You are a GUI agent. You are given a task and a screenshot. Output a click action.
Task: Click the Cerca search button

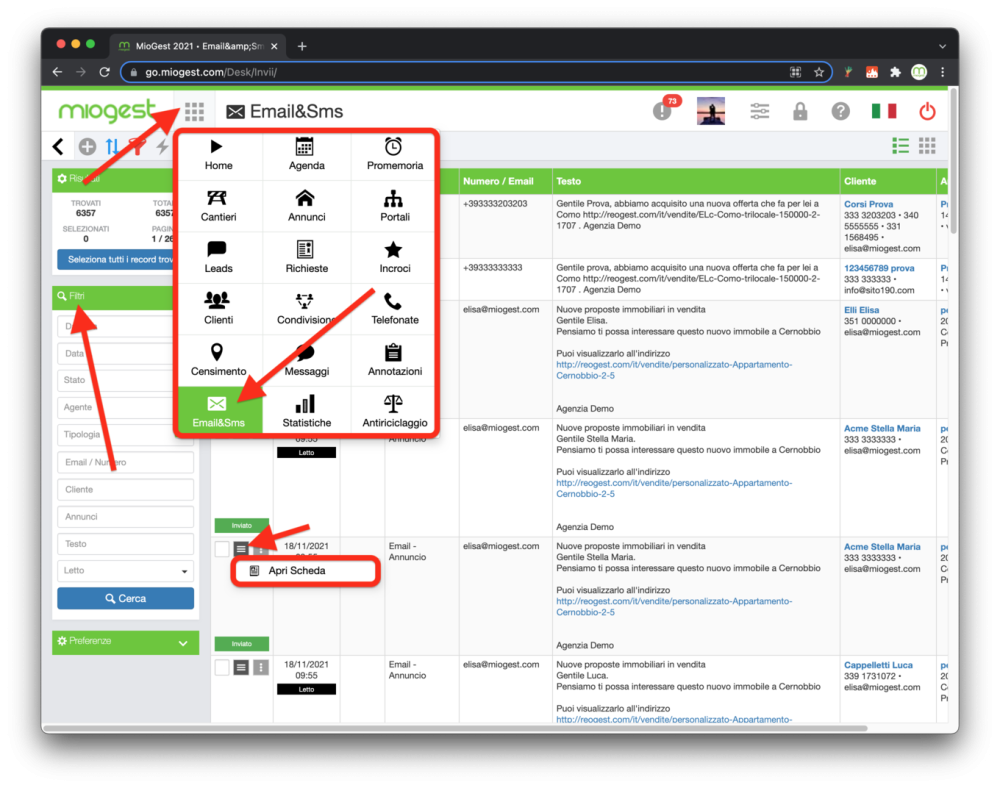[126, 599]
